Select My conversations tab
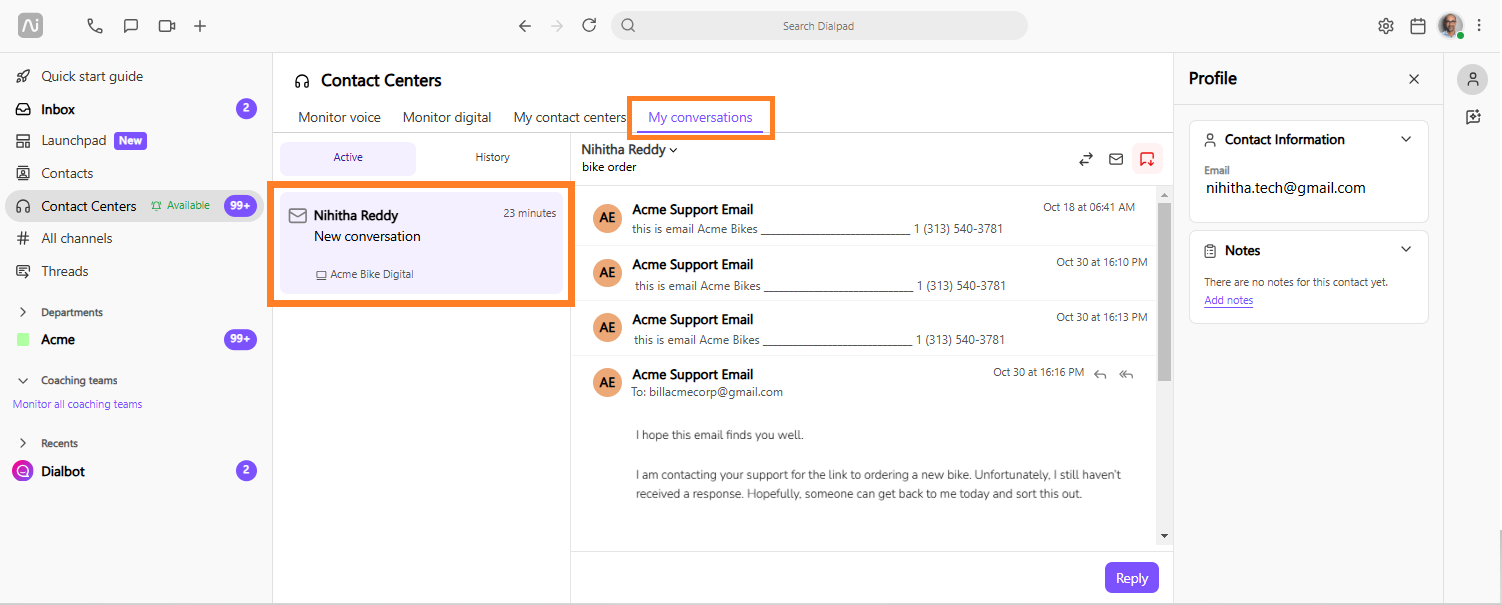 [x=700, y=117]
